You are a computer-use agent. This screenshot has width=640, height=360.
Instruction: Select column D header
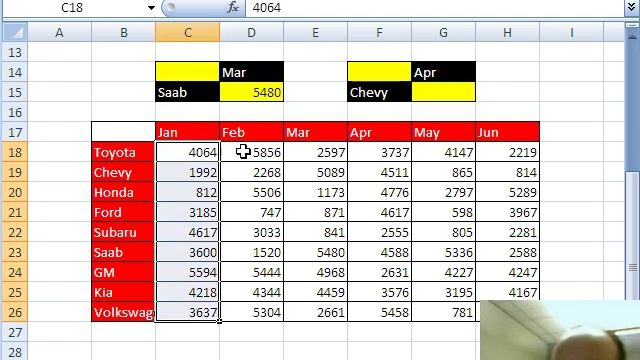click(x=251, y=32)
